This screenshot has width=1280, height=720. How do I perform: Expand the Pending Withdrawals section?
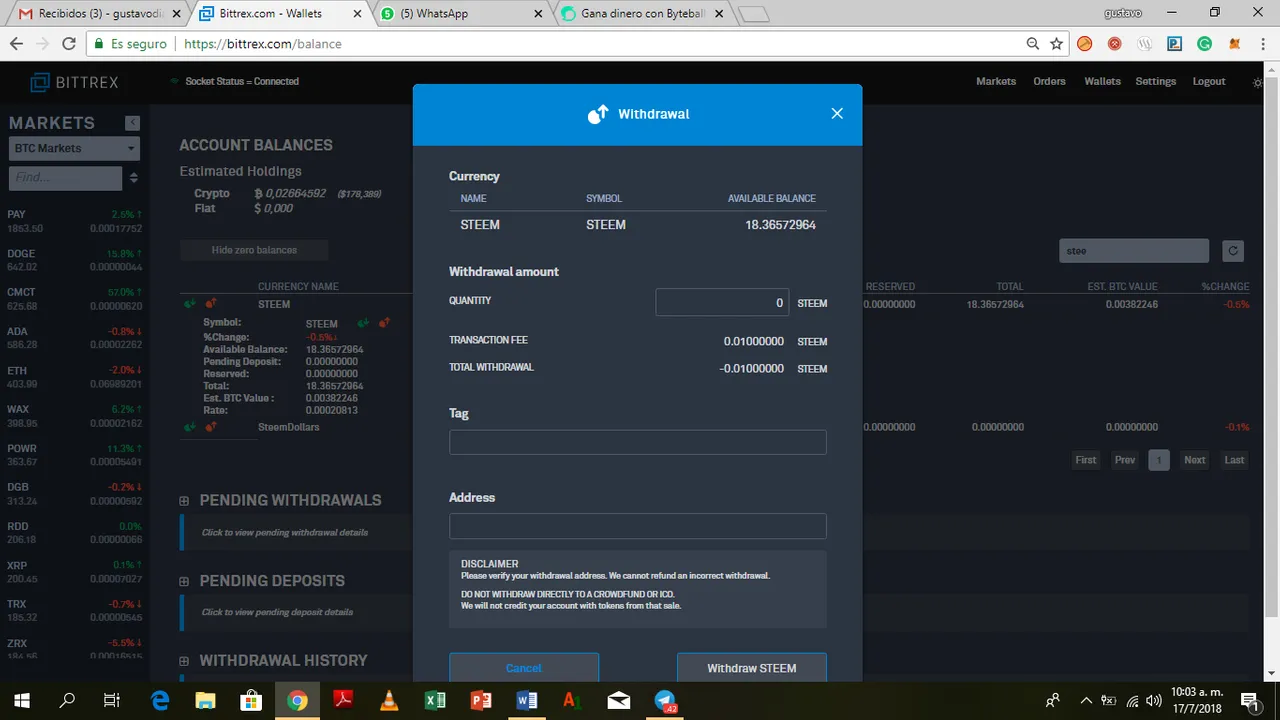pyautogui.click(x=184, y=500)
